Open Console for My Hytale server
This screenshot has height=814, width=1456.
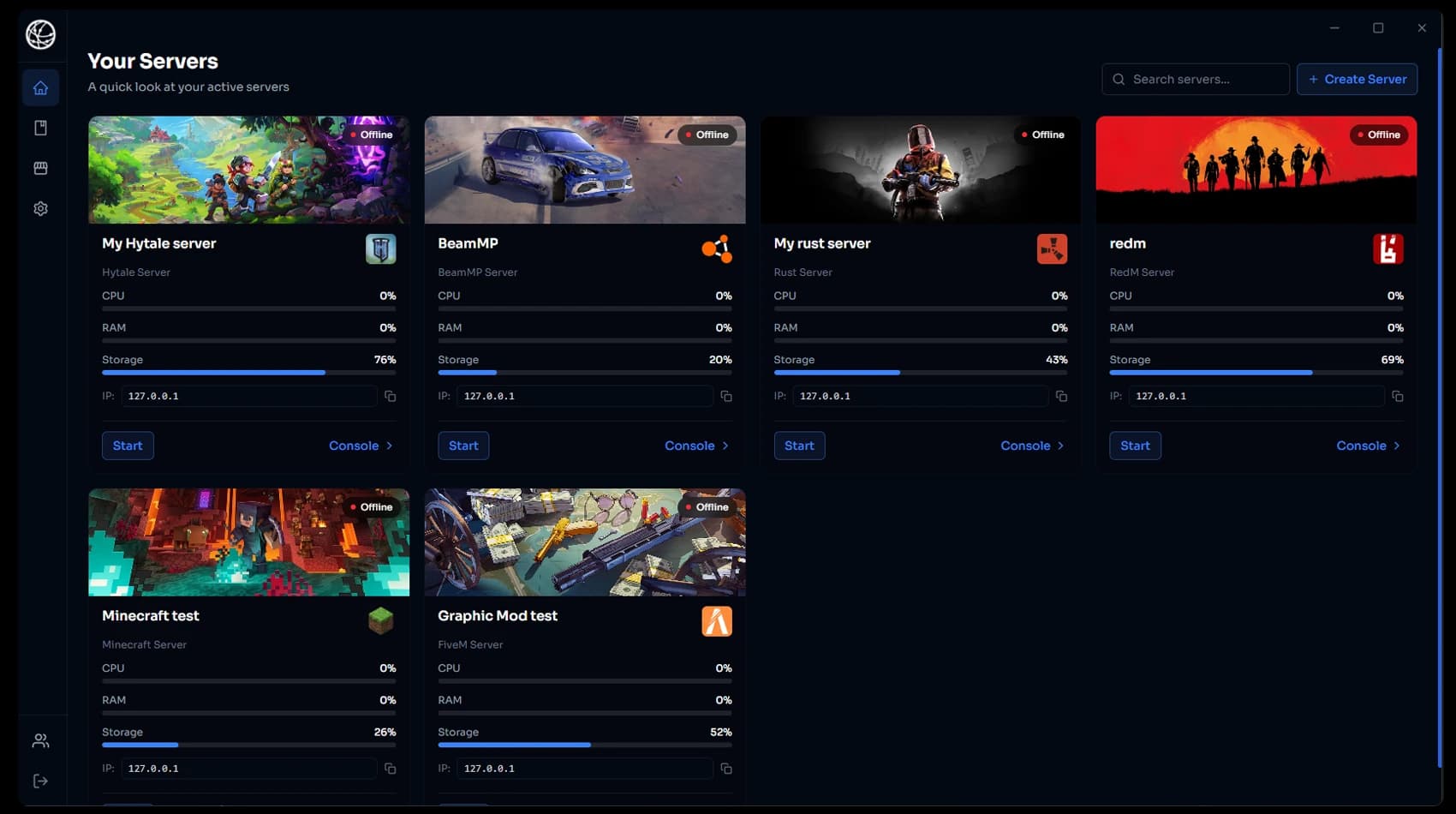tap(361, 446)
